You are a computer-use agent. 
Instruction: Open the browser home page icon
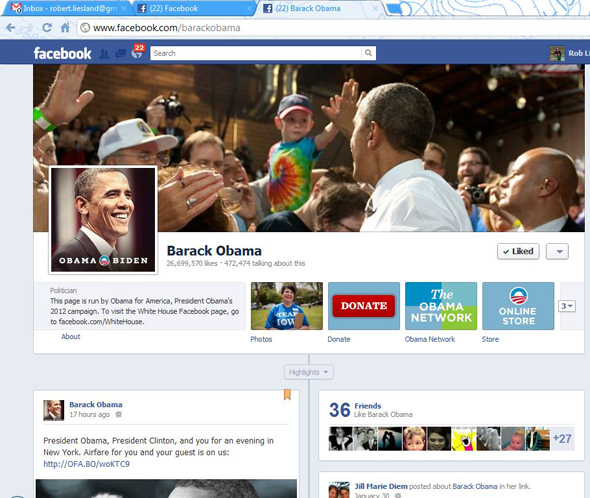point(65,27)
